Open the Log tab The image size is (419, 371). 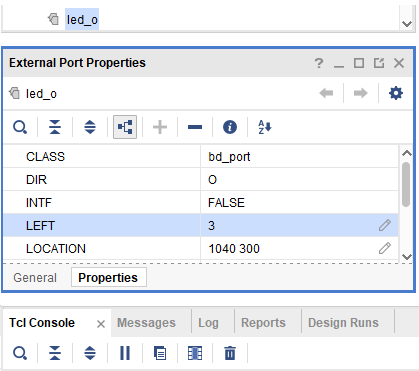coord(208,323)
